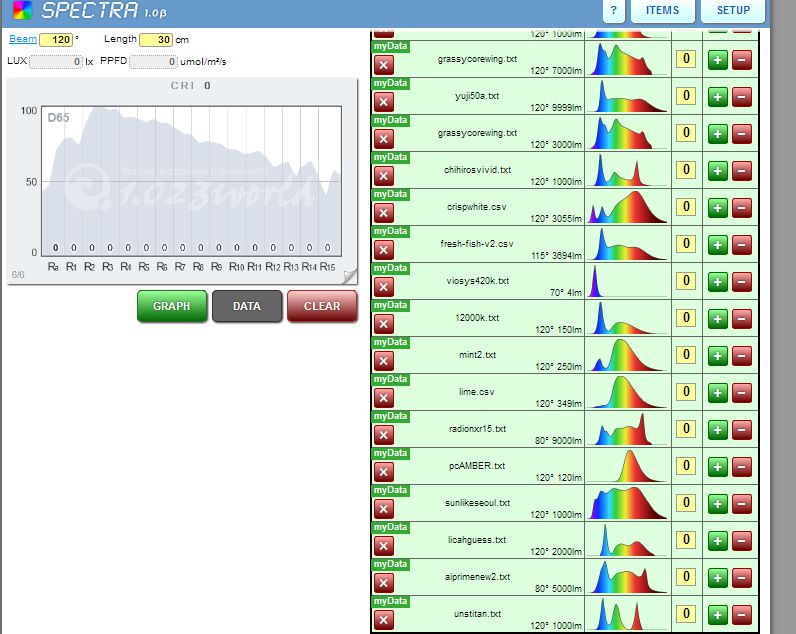Delete chihirosvivid.txt using the red X
The height and width of the screenshot is (634, 796).
(x=383, y=176)
